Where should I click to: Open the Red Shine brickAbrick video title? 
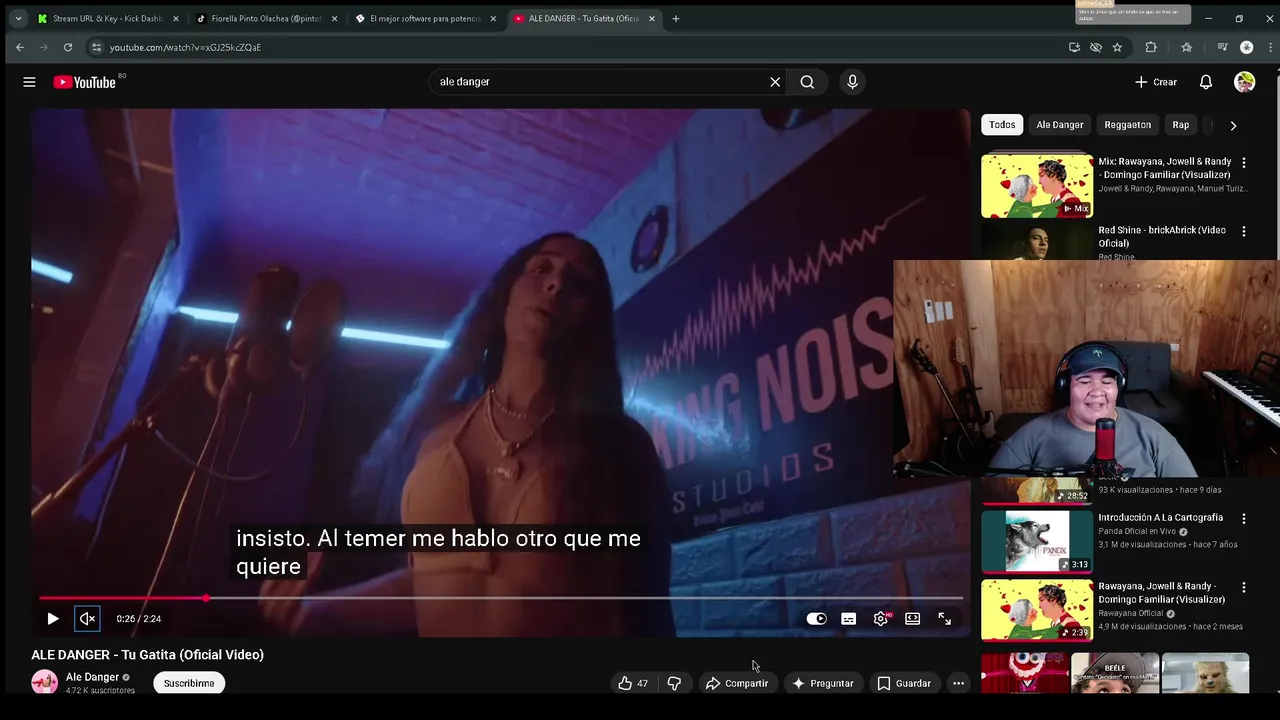coord(1162,236)
